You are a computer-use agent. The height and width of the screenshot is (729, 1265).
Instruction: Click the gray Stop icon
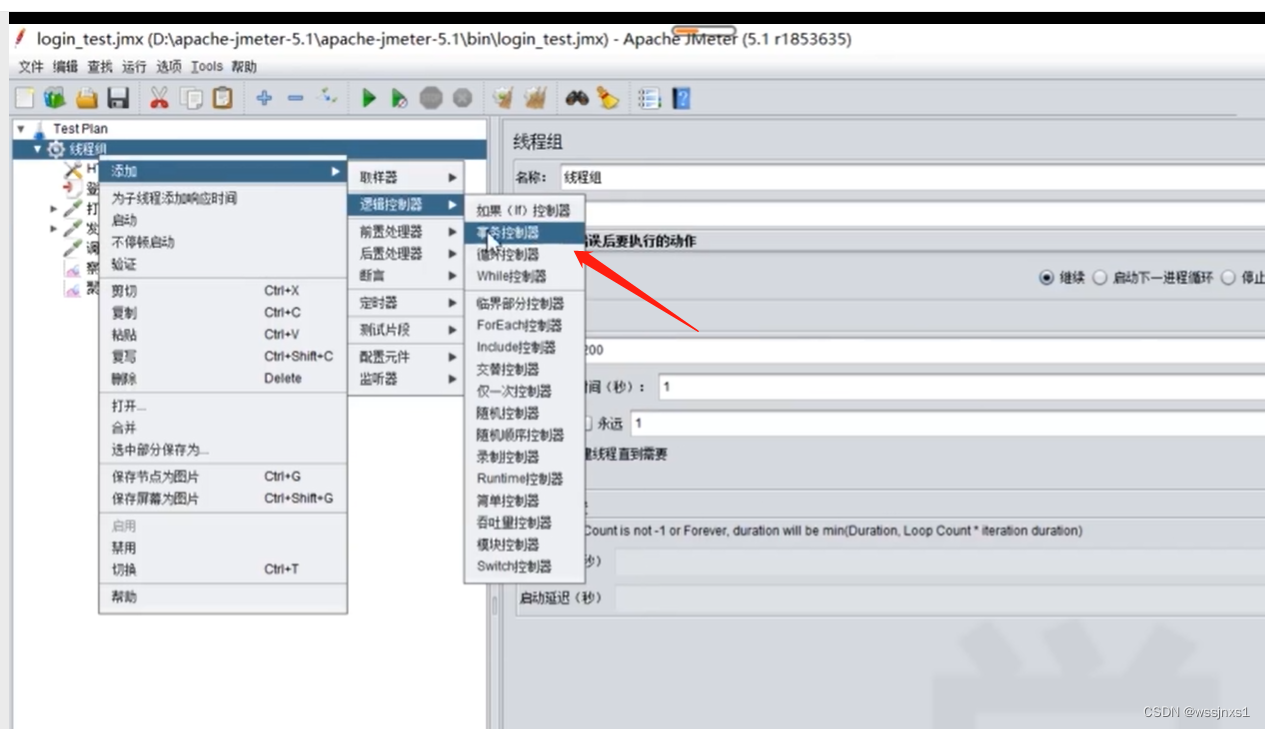point(431,98)
